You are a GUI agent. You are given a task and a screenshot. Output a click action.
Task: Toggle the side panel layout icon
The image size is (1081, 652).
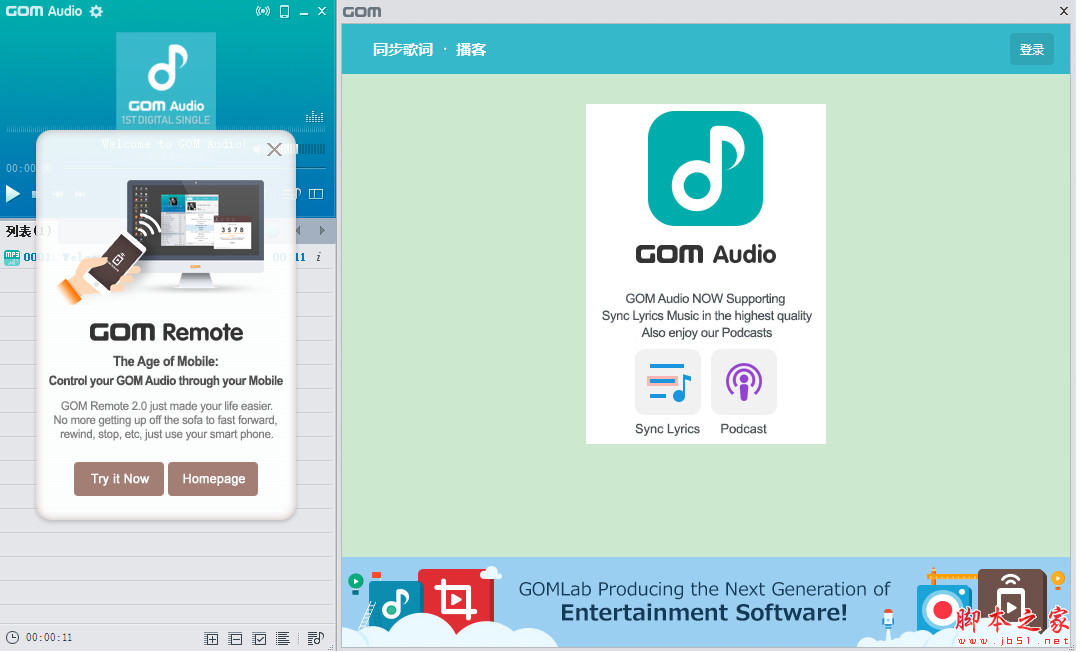point(316,194)
